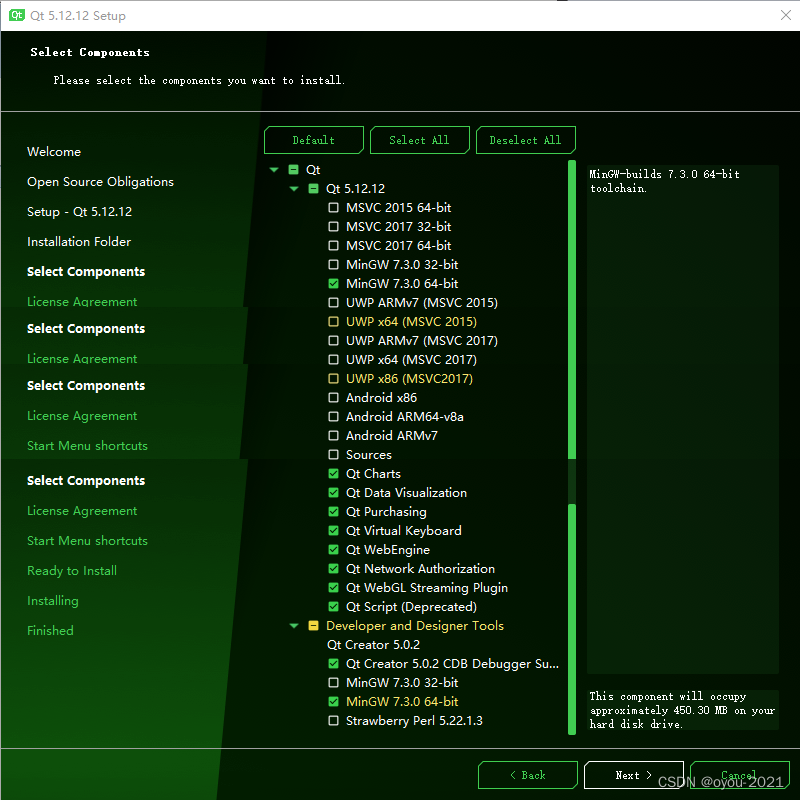Check Strawberry Perl 5.22.1.3
The width and height of the screenshot is (800, 800).
334,720
